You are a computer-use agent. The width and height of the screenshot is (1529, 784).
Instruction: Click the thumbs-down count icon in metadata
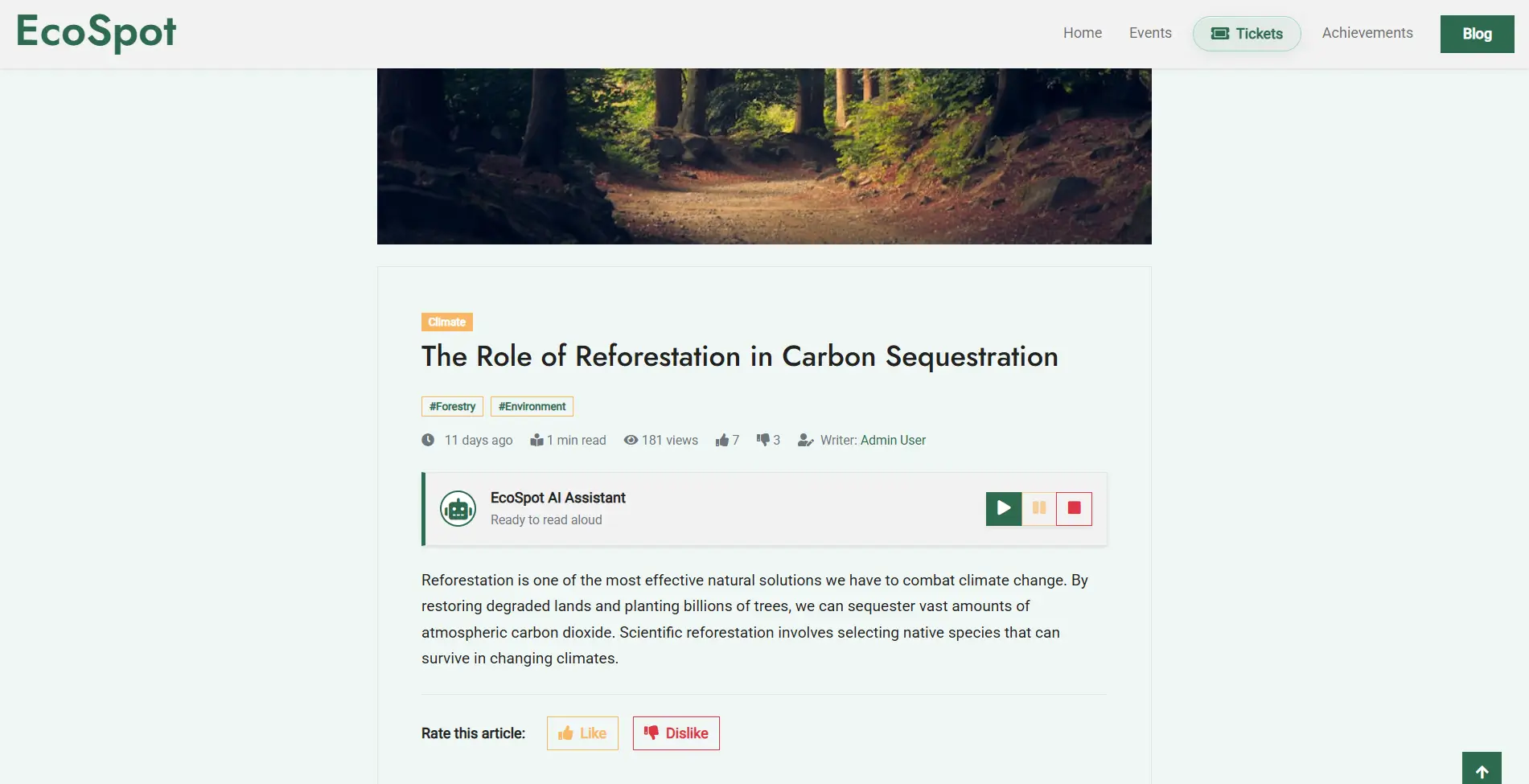click(x=763, y=440)
